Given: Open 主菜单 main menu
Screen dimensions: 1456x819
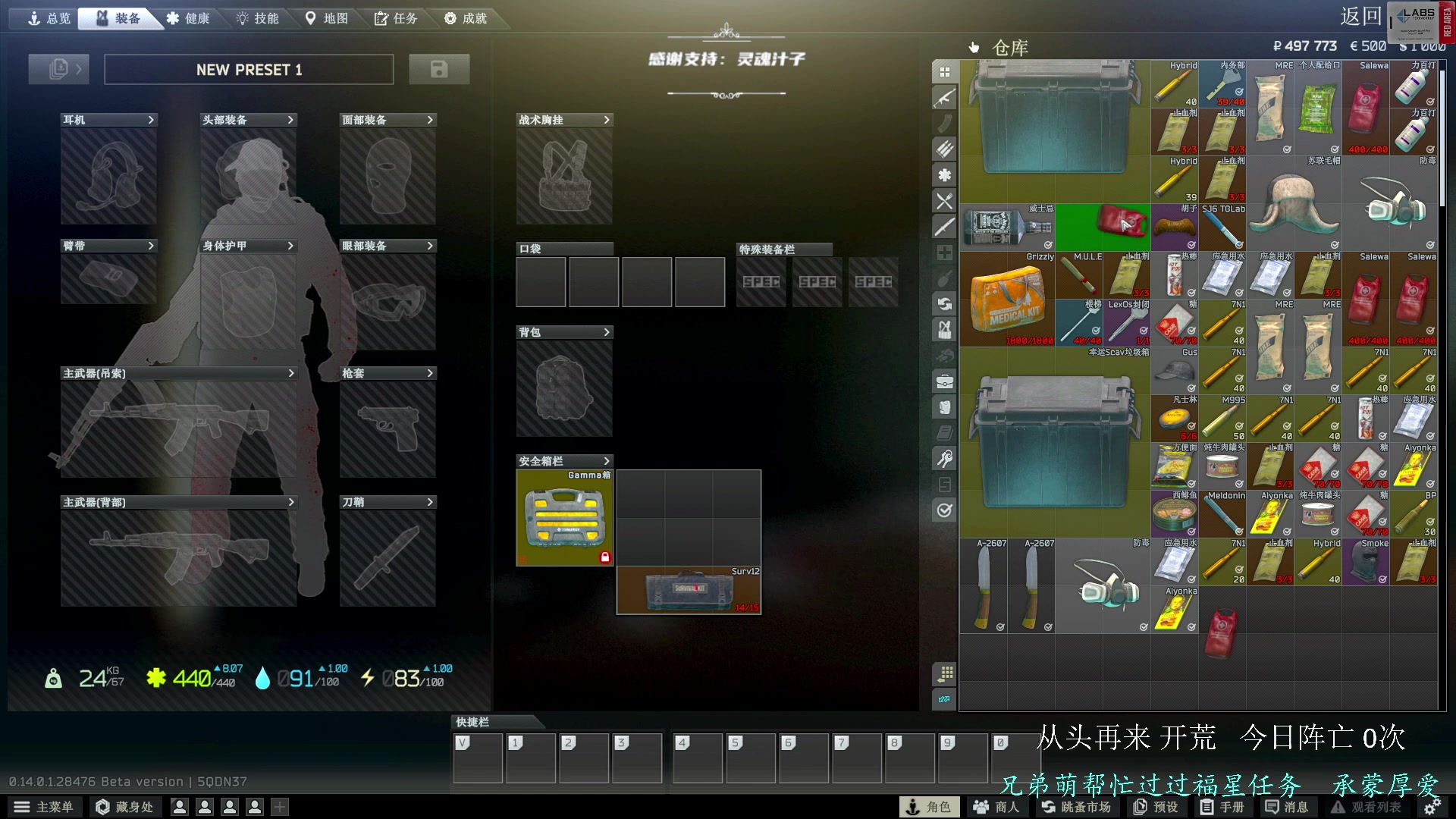Looking at the screenshot, I should pyautogui.click(x=44, y=807).
